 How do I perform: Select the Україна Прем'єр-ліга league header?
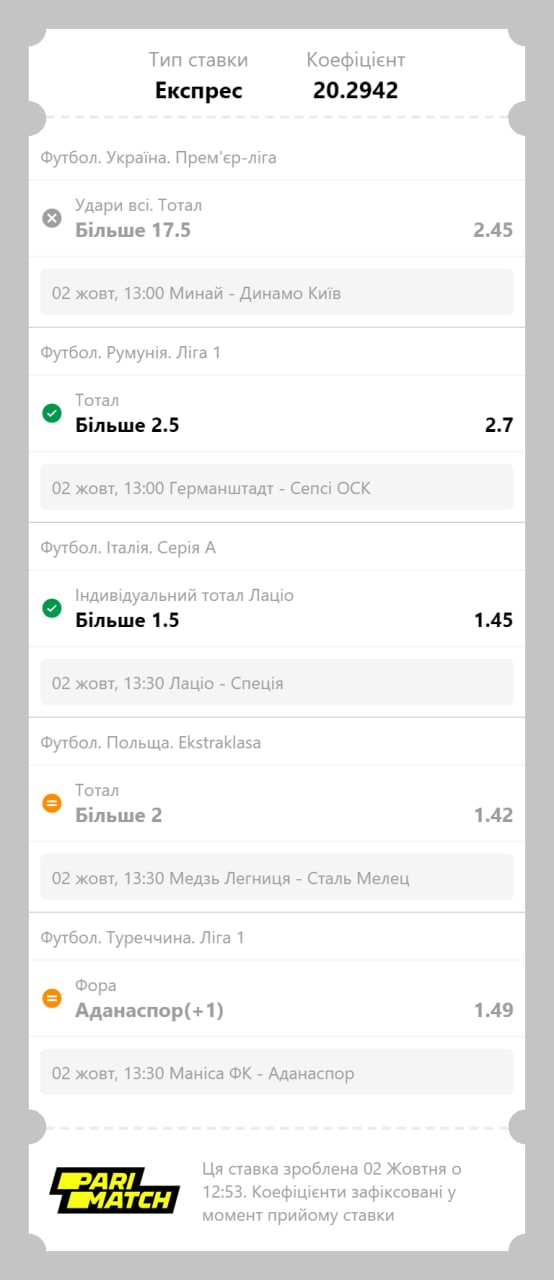159,158
